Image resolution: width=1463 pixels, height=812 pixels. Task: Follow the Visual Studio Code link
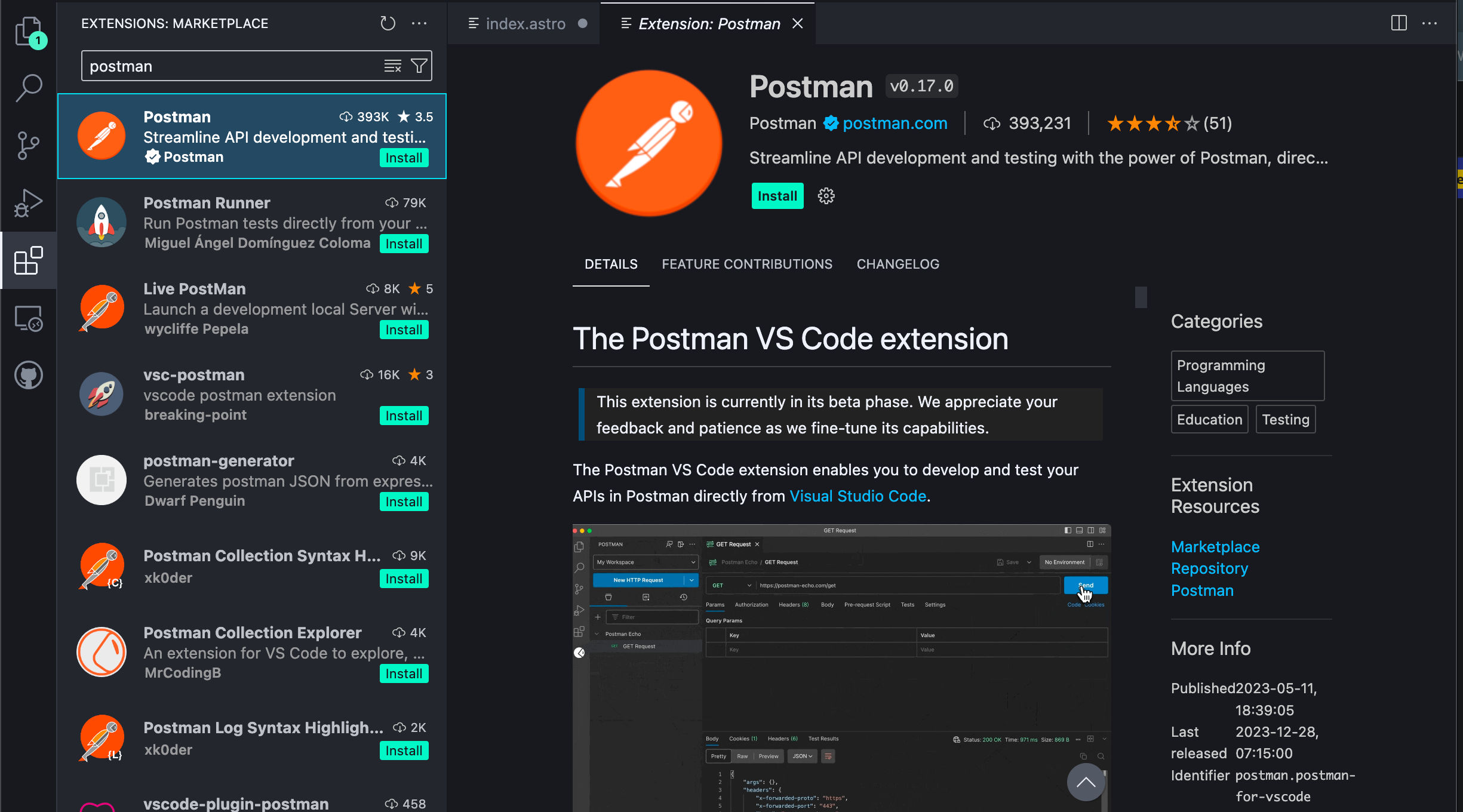[x=857, y=496]
